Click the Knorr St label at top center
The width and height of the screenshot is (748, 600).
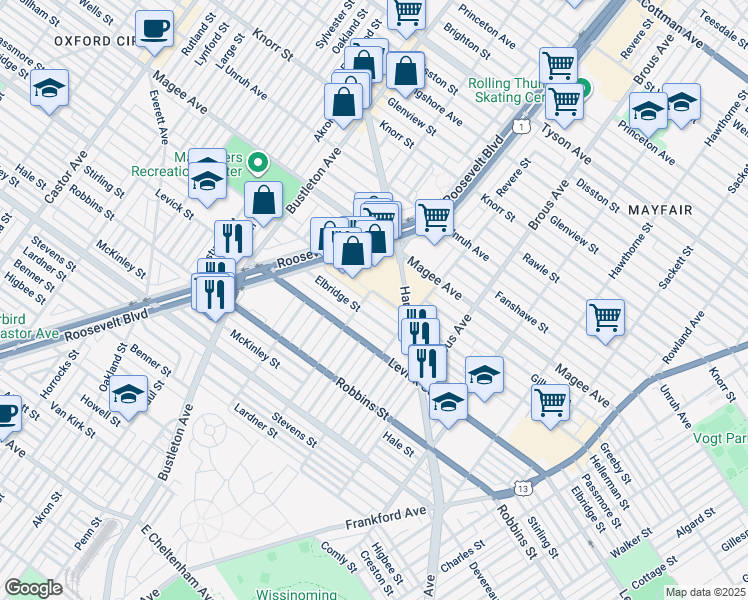[273, 44]
